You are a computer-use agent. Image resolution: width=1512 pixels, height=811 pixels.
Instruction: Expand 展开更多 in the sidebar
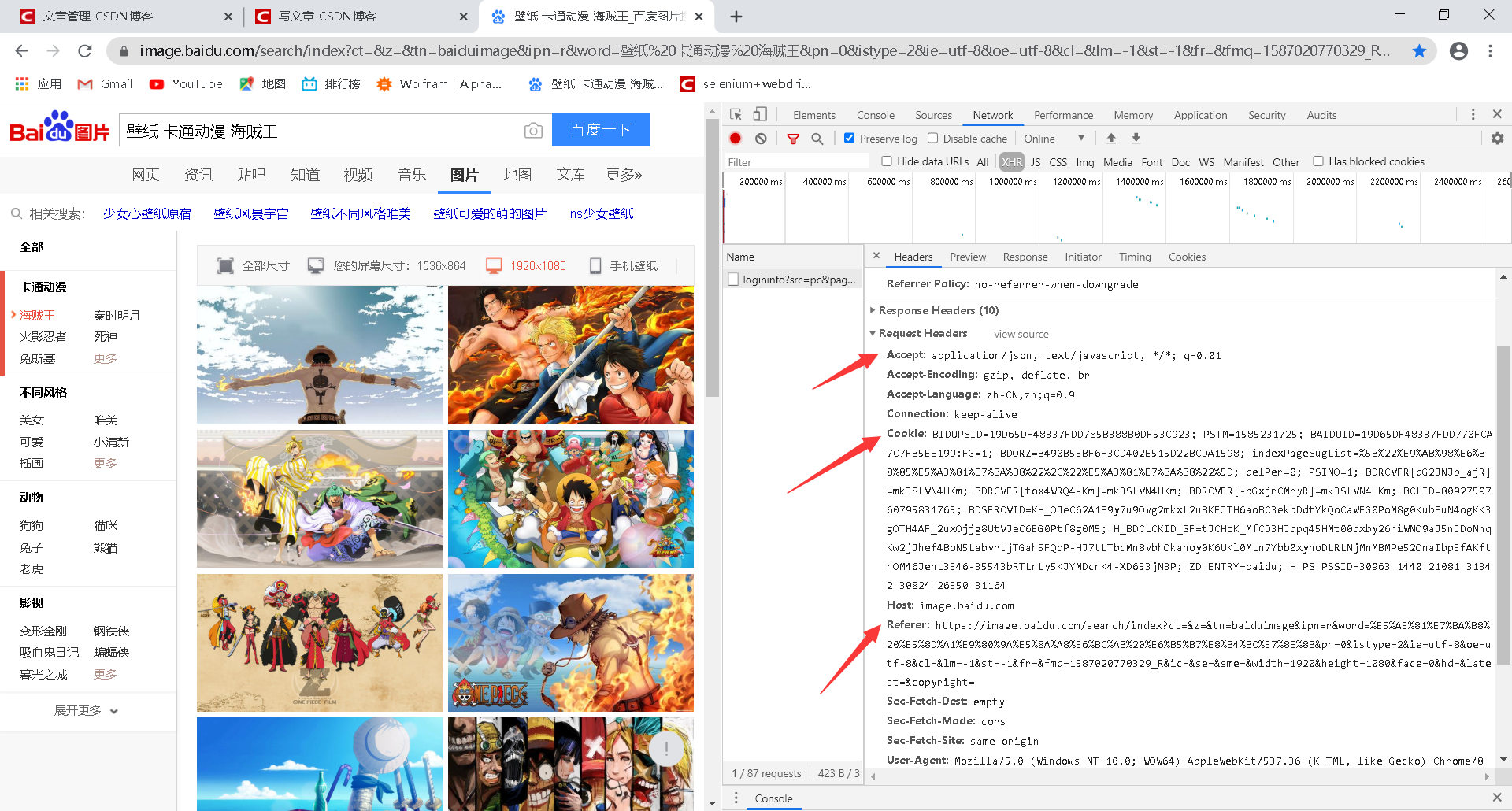[x=86, y=710]
